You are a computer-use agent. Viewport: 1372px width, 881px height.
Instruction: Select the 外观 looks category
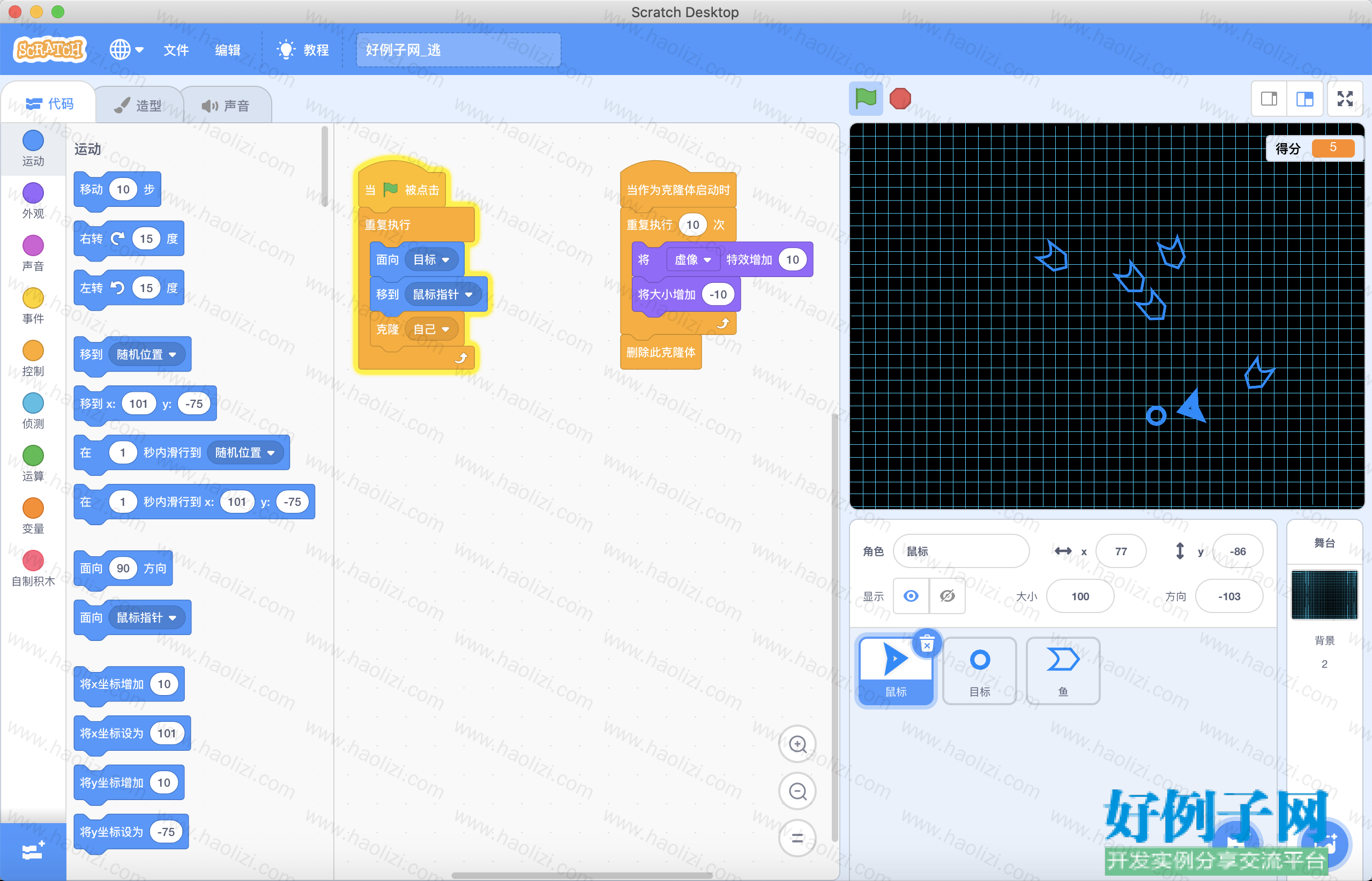pyautogui.click(x=33, y=201)
